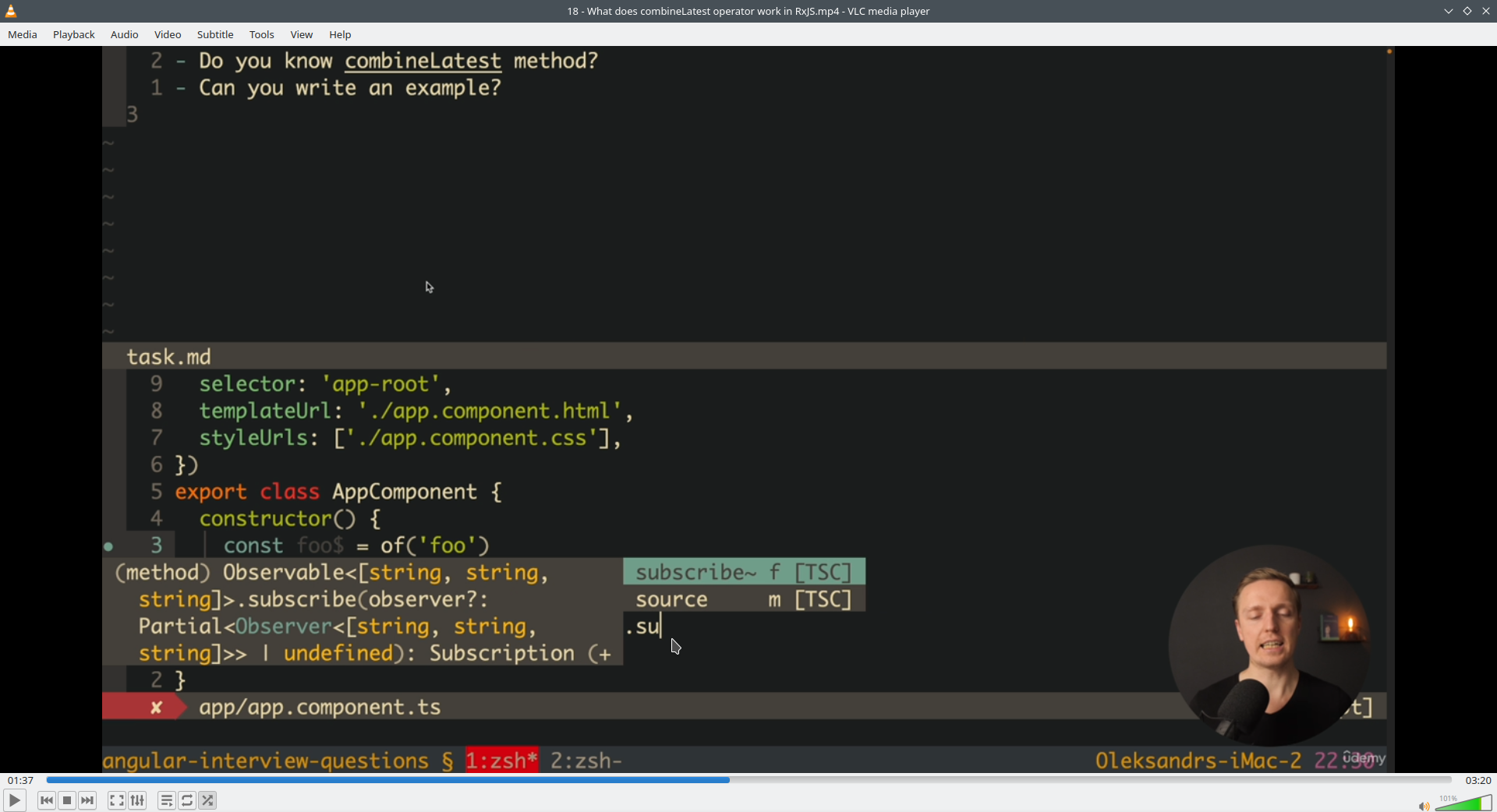Click the elapsed time label 01:37

pyautogui.click(x=21, y=780)
